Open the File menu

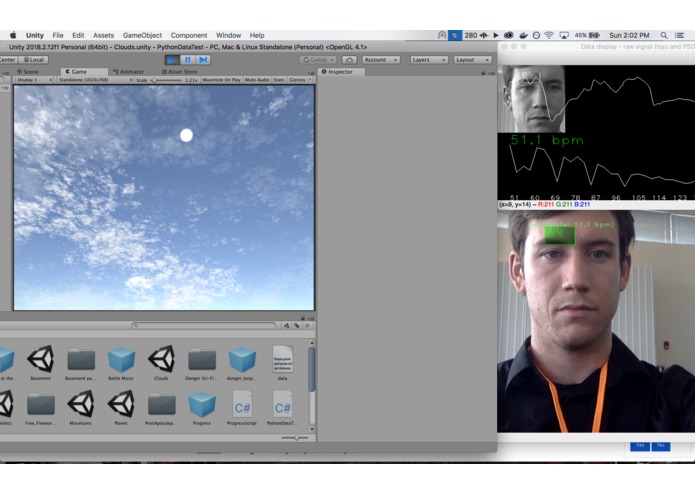58,35
